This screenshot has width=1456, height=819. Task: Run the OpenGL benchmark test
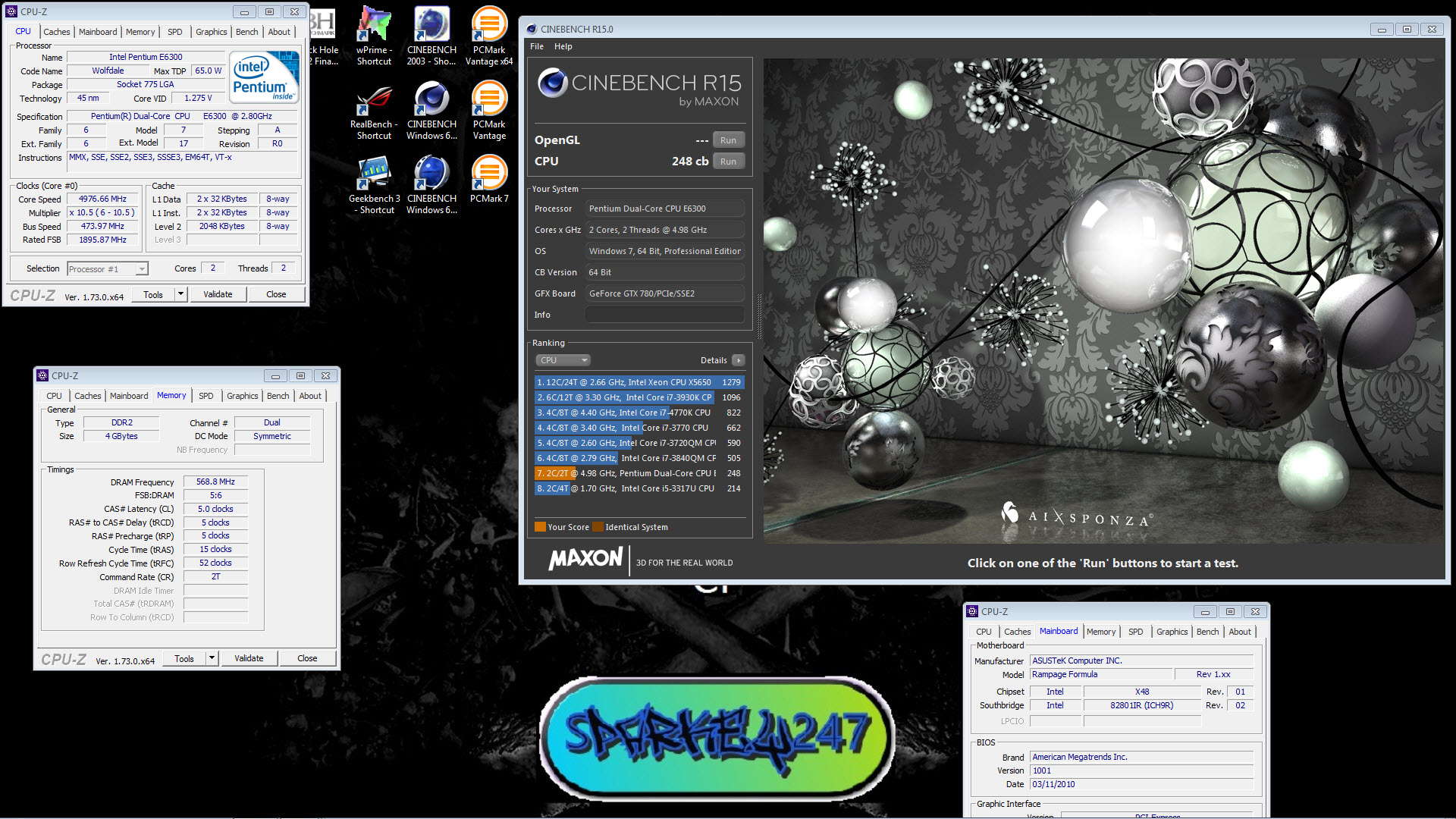pyautogui.click(x=728, y=140)
